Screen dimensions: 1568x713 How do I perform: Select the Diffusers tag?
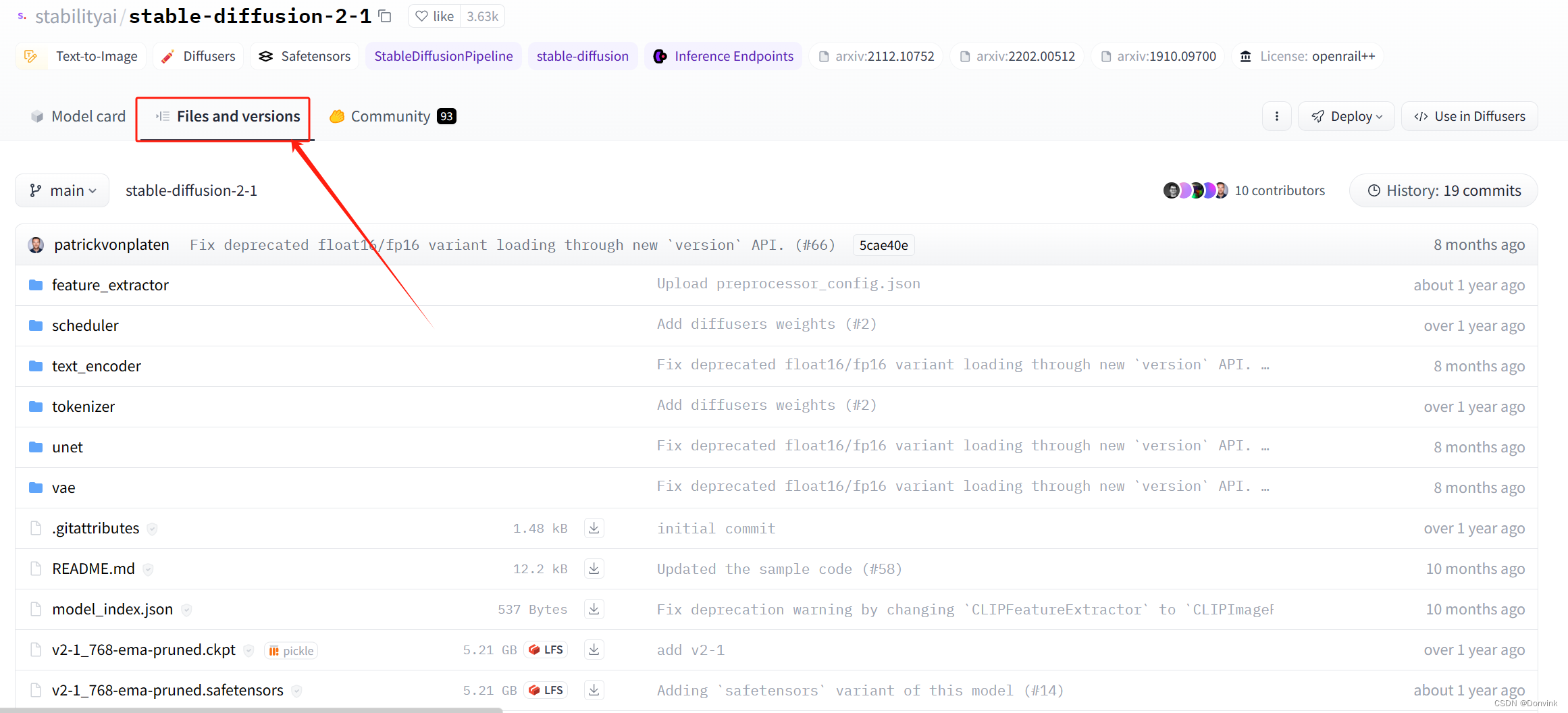point(199,56)
